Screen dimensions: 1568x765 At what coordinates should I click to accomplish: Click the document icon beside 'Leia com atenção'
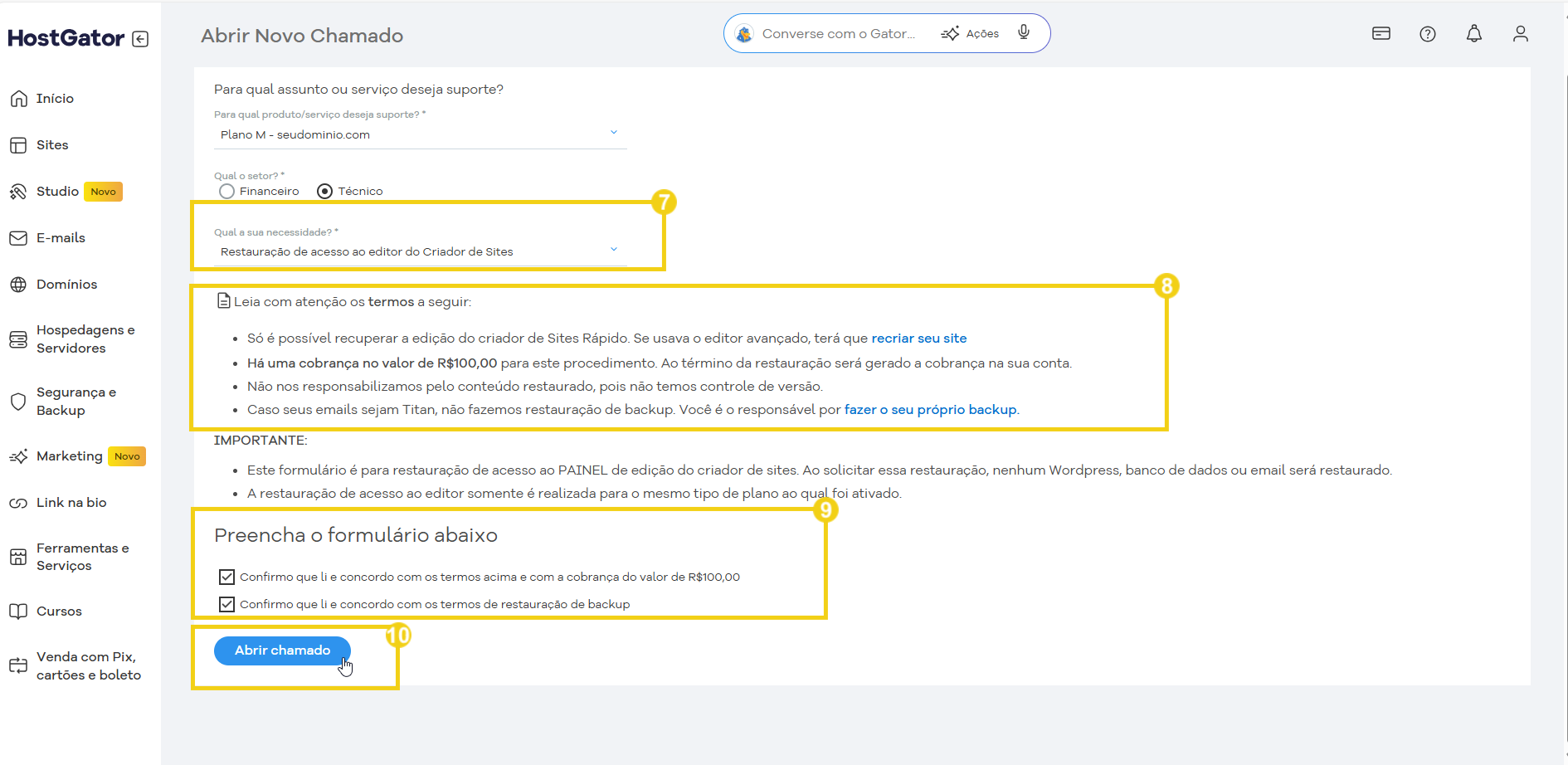tap(223, 300)
